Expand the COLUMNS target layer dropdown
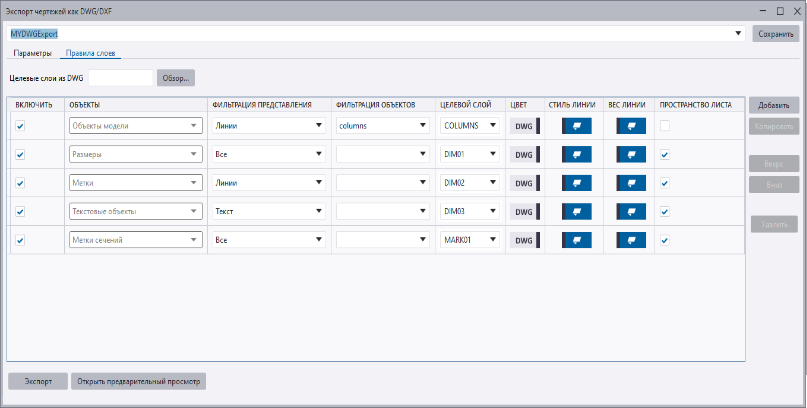 coord(493,126)
